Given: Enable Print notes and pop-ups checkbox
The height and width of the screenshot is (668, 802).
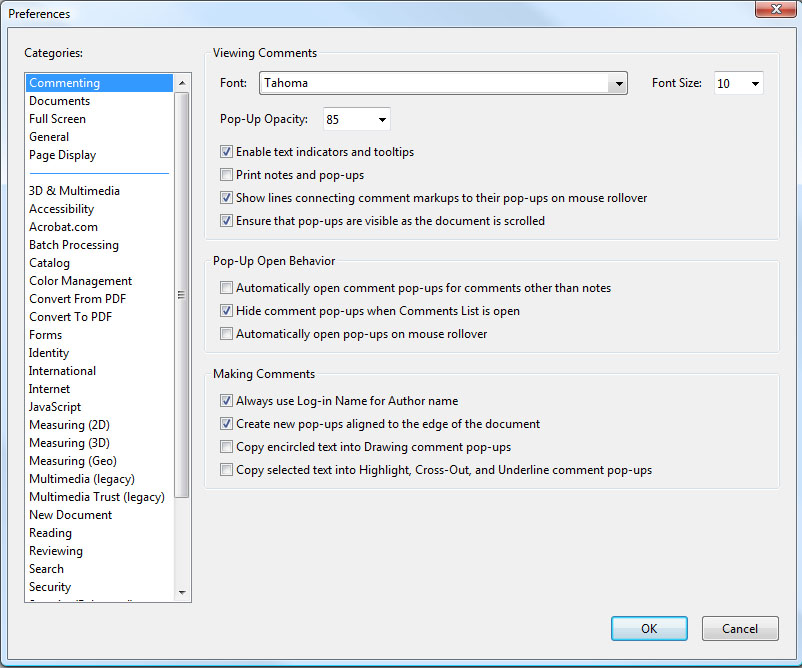Looking at the screenshot, I should coord(227,175).
